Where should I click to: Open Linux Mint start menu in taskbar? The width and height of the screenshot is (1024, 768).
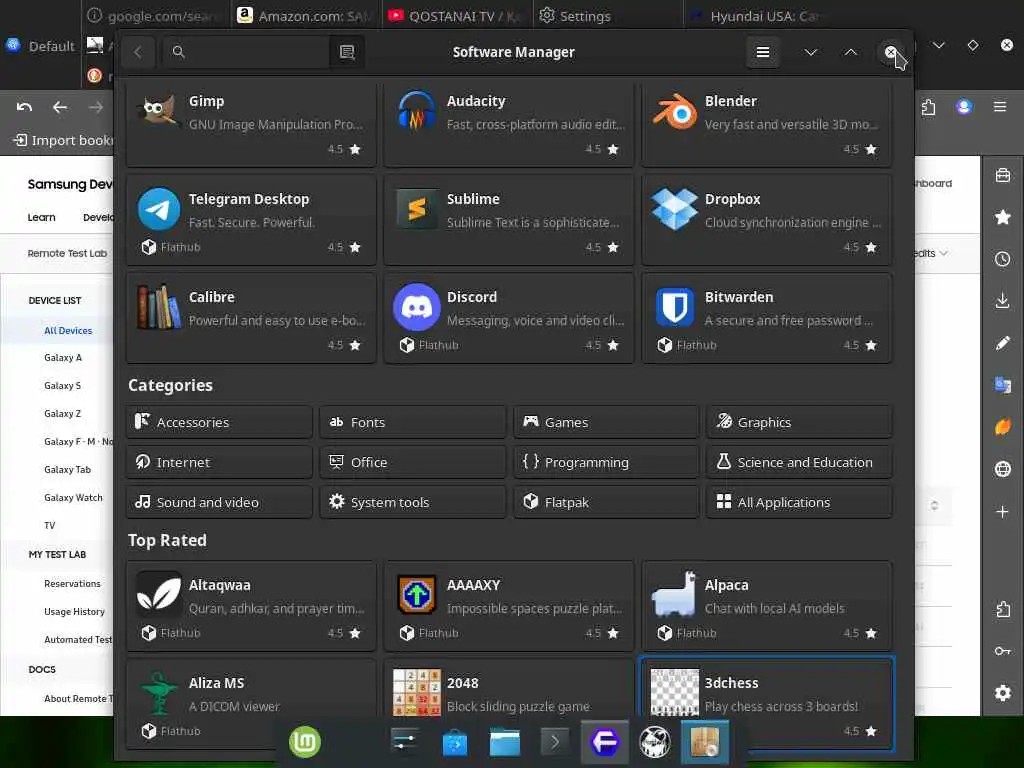pos(305,742)
